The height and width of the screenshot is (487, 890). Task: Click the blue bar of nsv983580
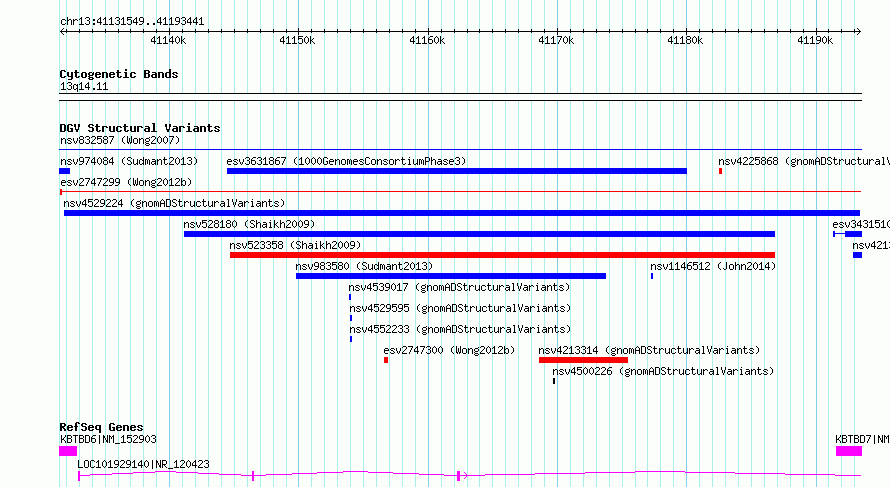click(x=451, y=276)
